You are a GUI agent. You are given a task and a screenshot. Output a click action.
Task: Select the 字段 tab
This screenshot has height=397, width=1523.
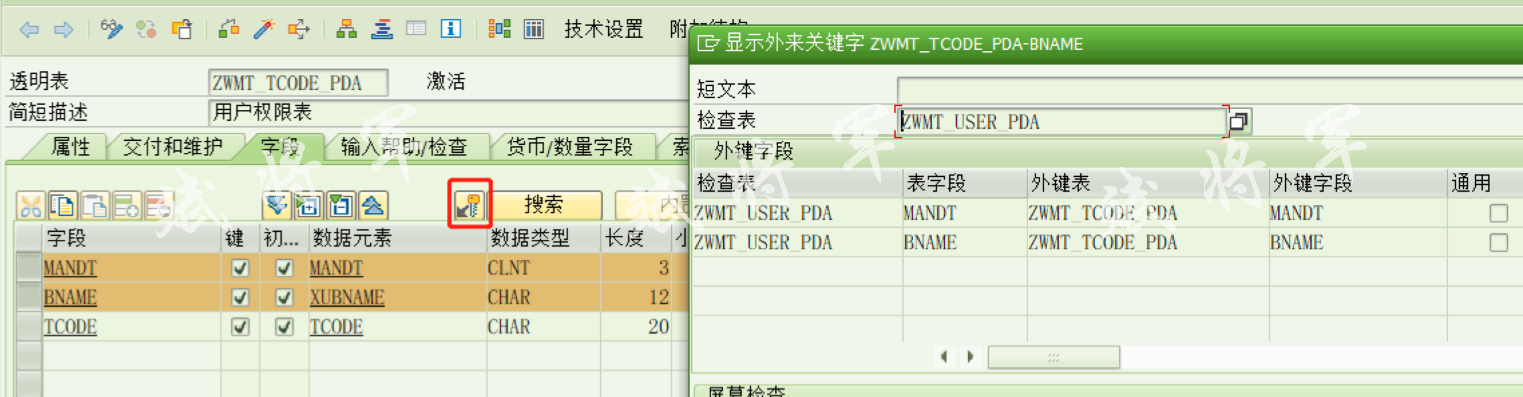pyautogui.click(x=280, y=148)
